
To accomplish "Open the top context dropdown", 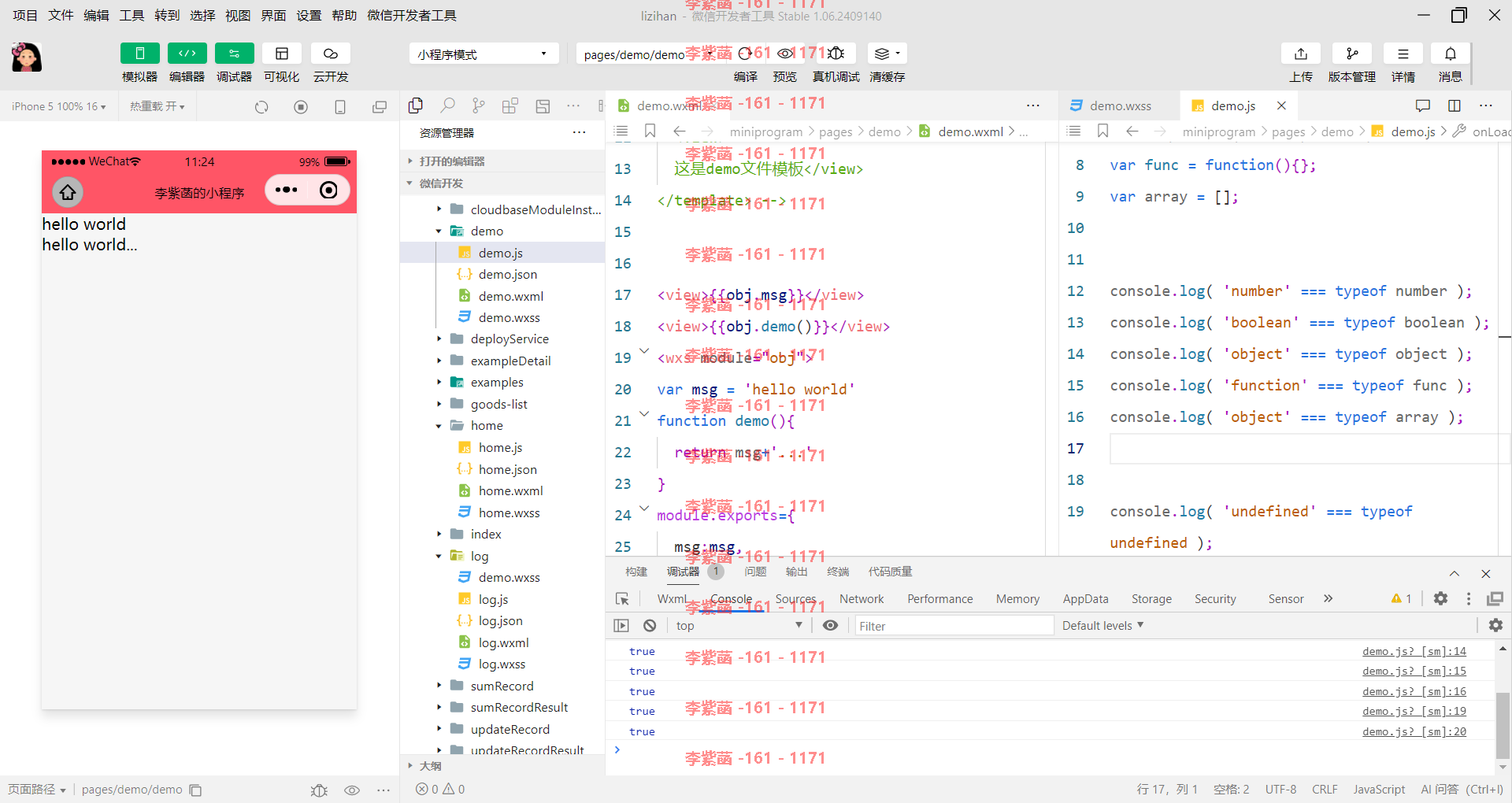I will pyautogui.click(x=739, y=626).
